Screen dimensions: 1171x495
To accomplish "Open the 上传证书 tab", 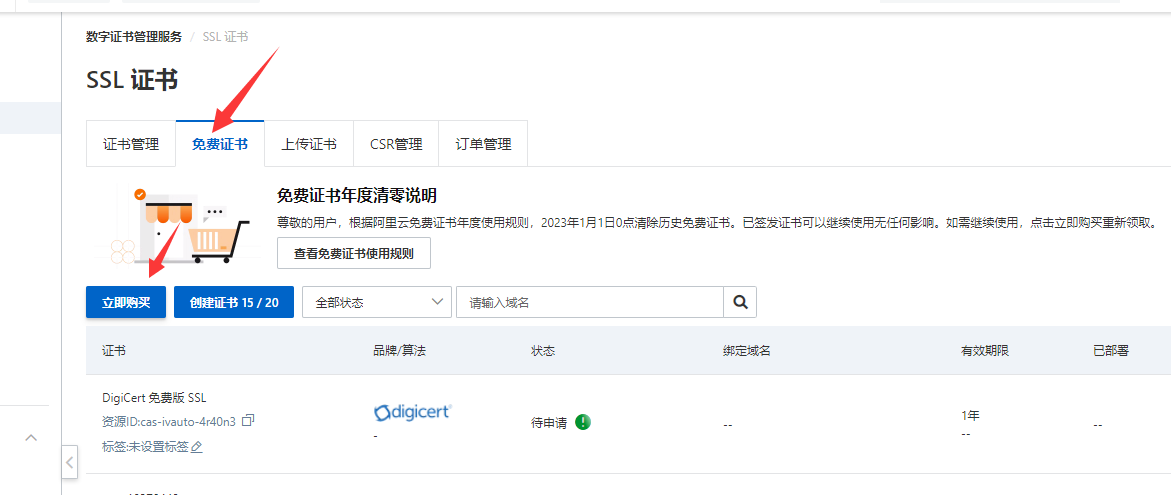I will click(308, 144).
